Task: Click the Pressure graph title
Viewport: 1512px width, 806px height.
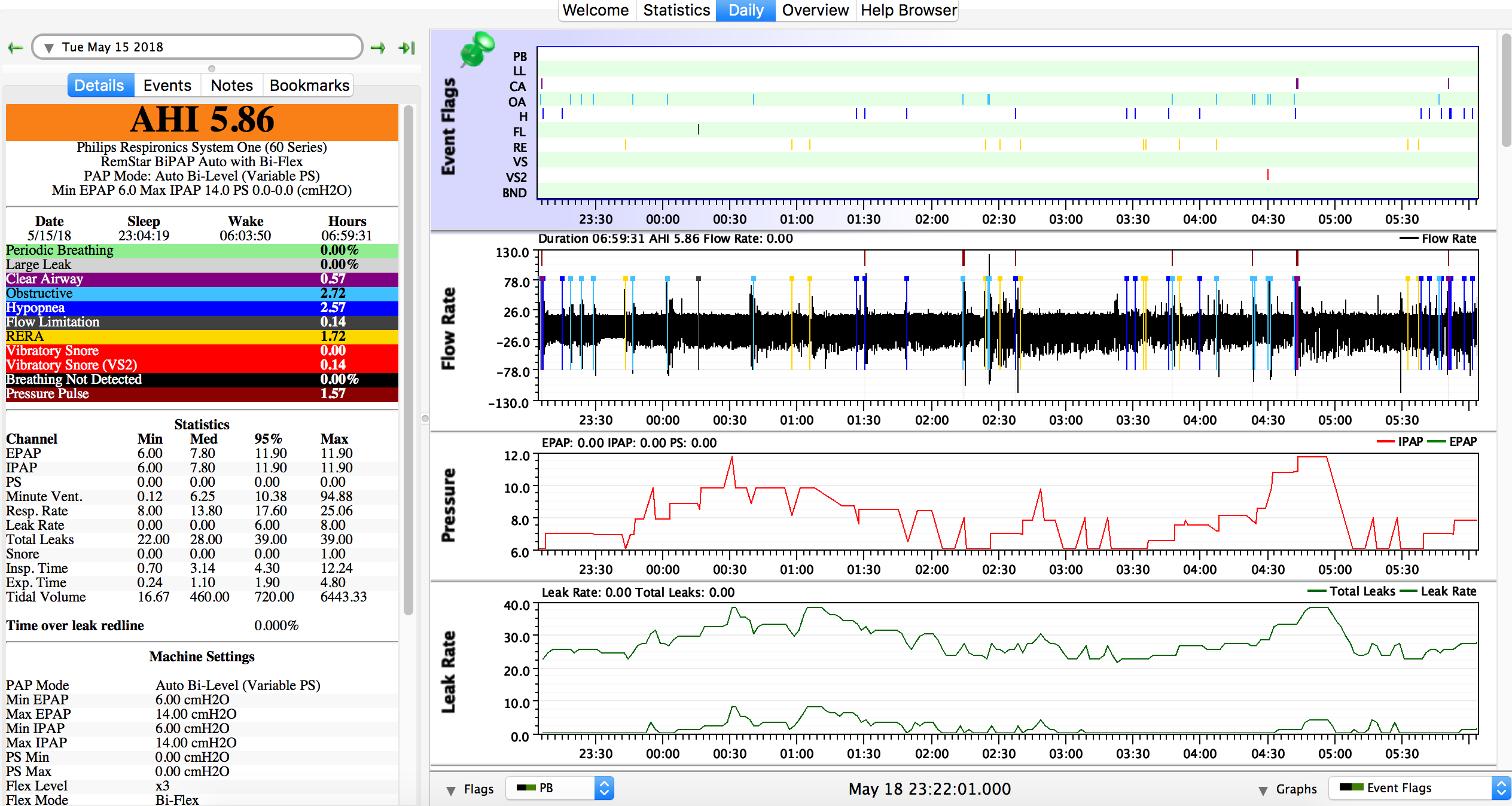Action: coord(448,505)
